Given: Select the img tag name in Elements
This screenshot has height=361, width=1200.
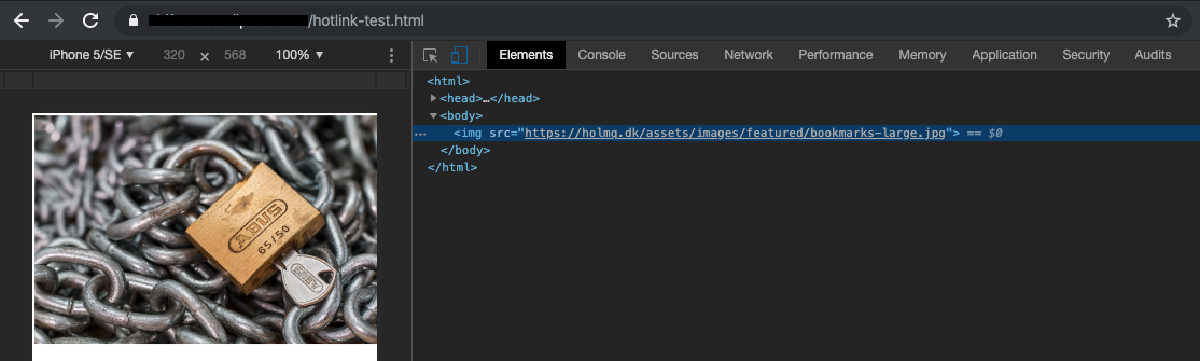Looking at the screenshot, I should point(471,133).
